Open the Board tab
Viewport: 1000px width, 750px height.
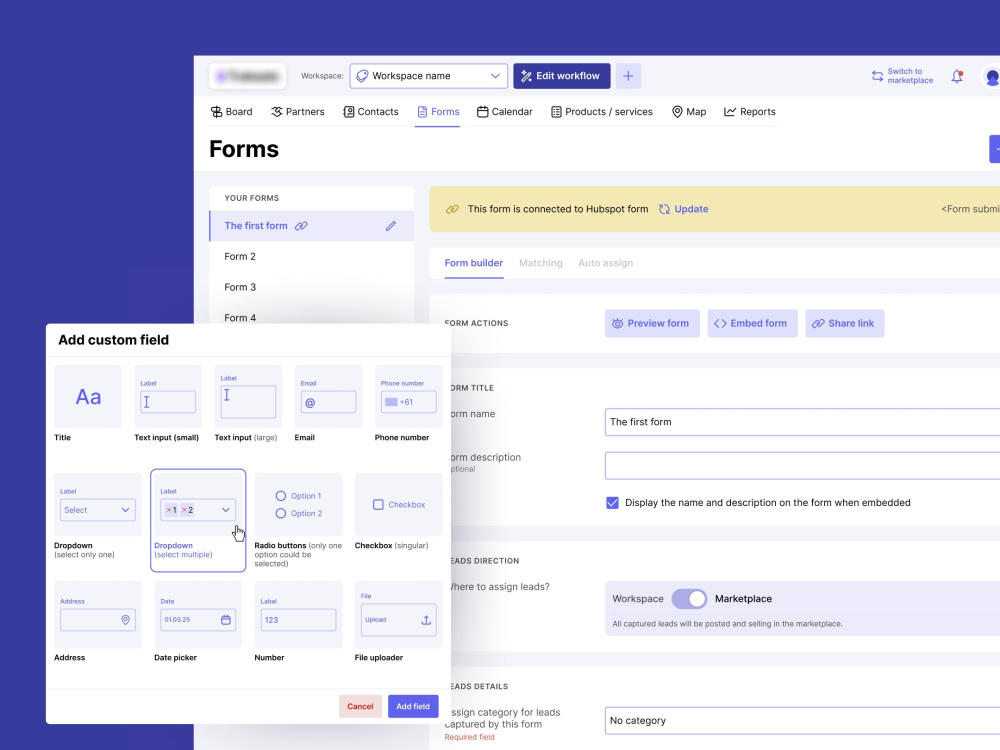click(x=232, y=112)
